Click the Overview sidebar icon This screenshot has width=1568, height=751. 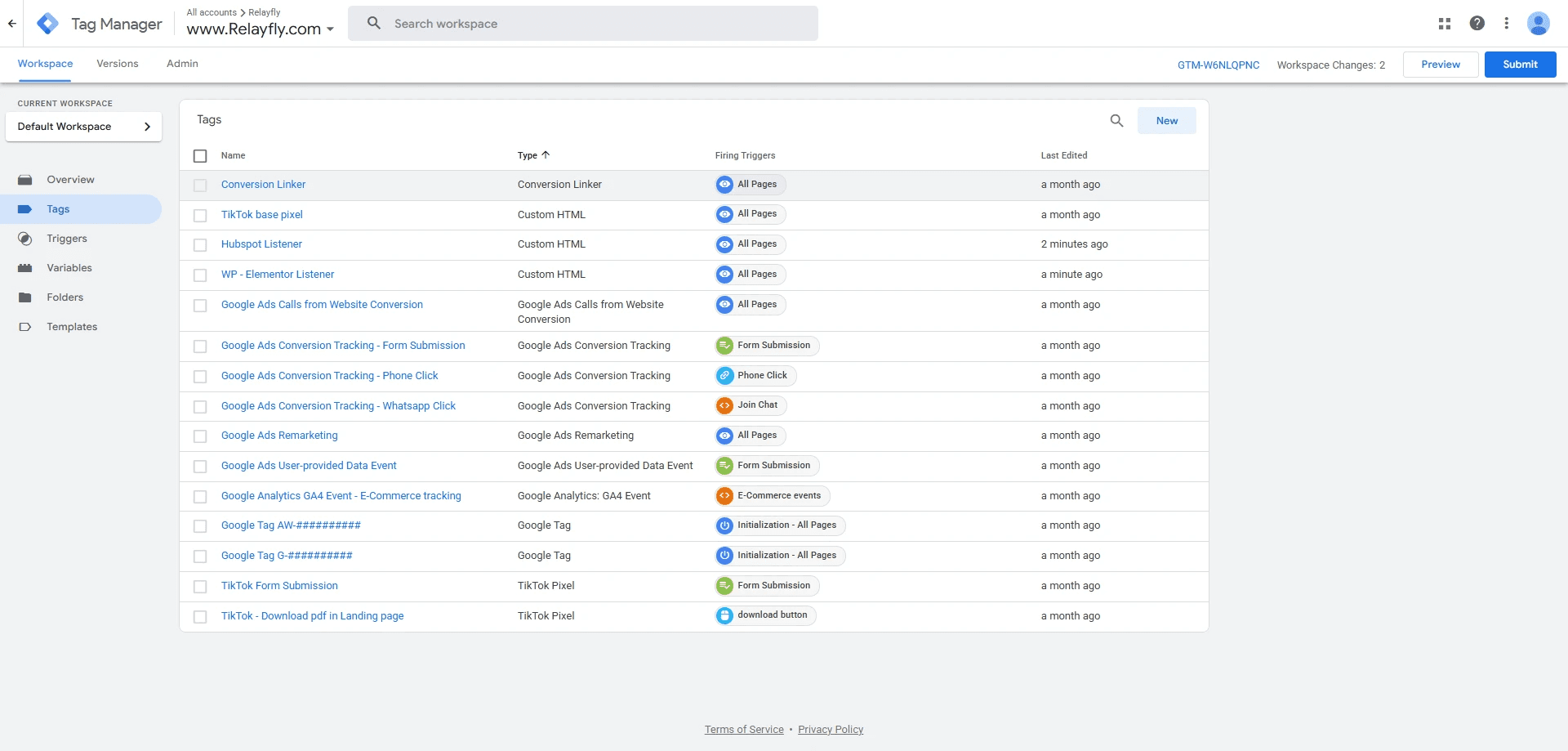pyautogui.click(x=25, y=180)
